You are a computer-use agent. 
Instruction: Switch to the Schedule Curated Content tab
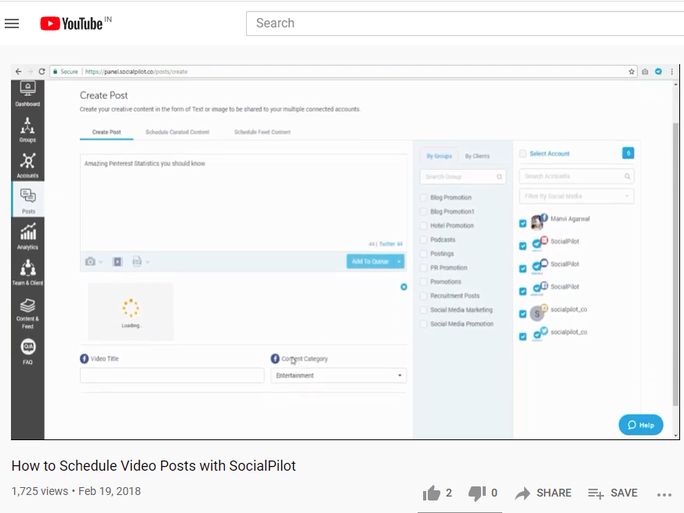[177, 132]
